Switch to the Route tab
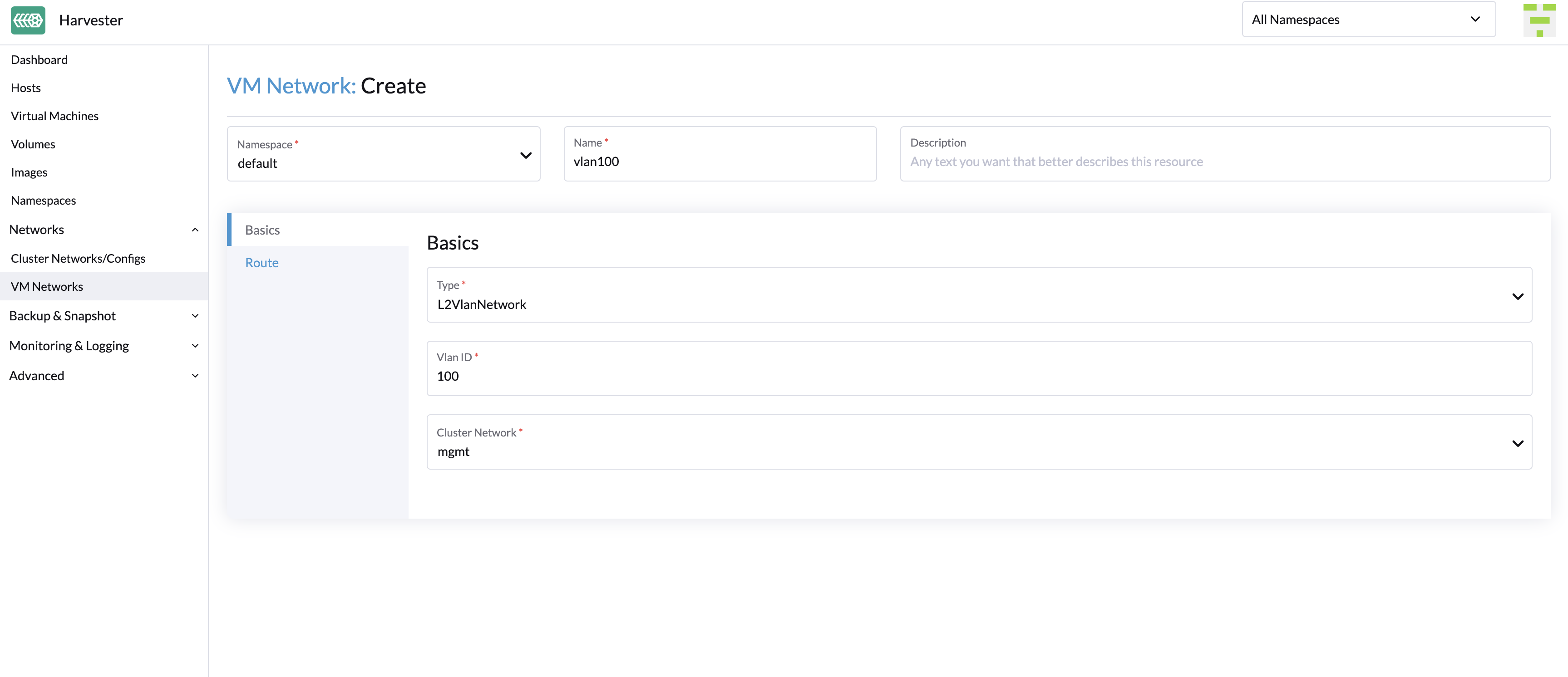 [262, 262]
